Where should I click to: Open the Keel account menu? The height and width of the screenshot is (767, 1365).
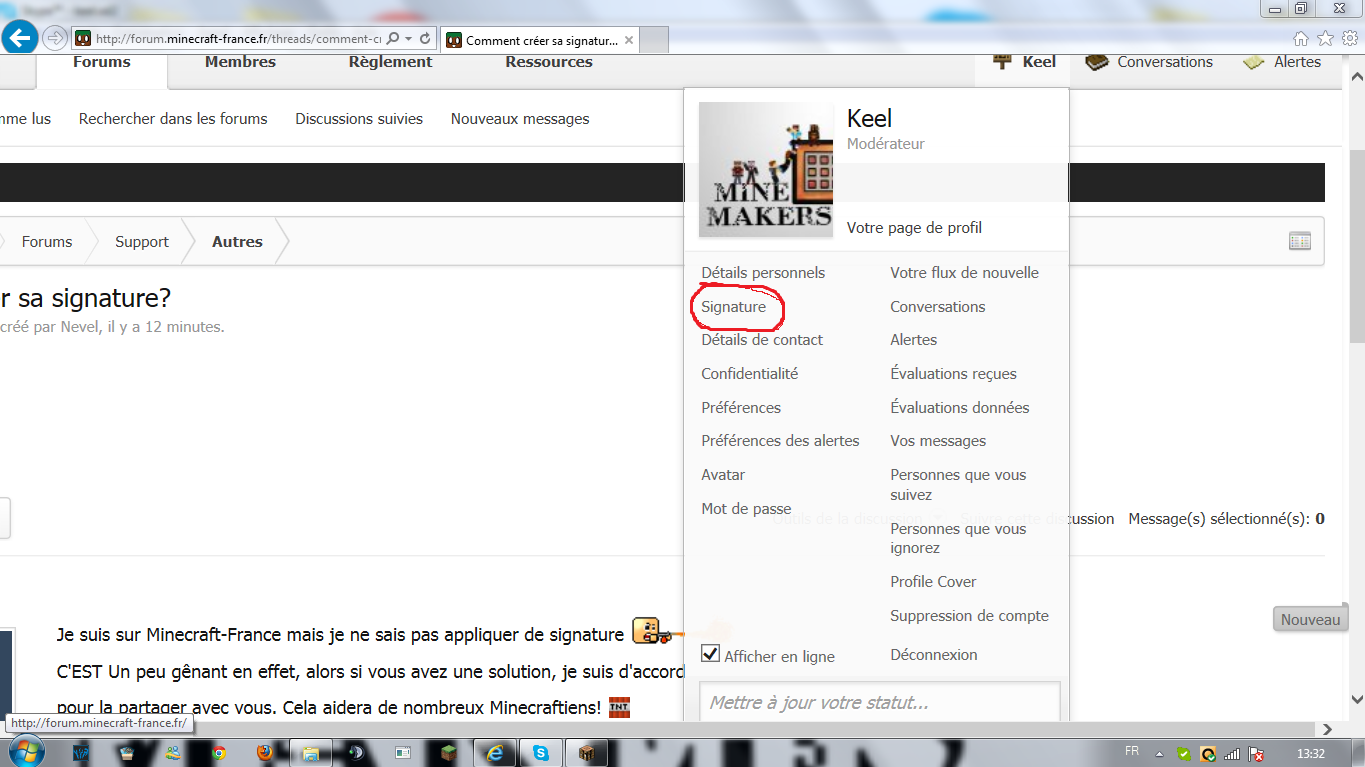tap(1024, 62)
